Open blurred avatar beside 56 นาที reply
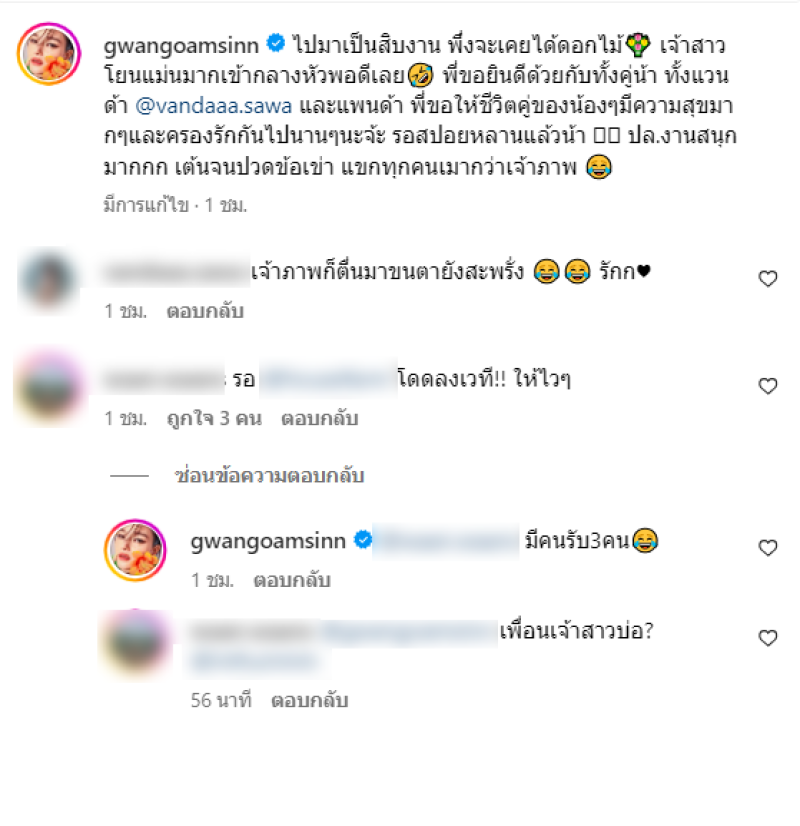 tap(136, 643)
